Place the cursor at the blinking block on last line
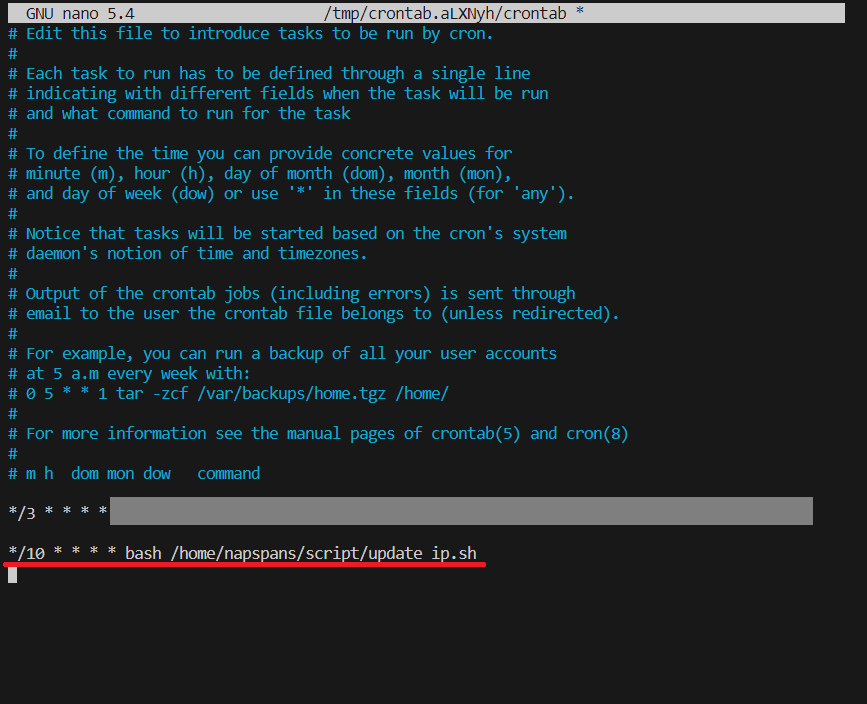The height and width of the screenshot is (704, 867). (x=11, y=573)
